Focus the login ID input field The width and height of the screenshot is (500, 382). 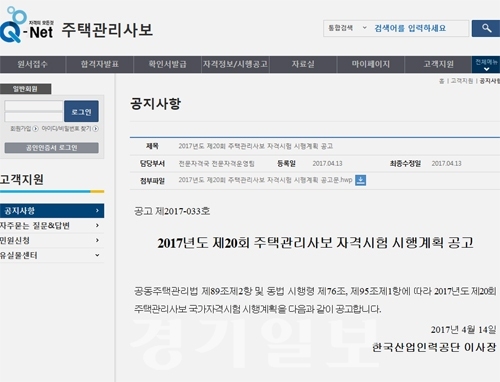pos(34,106)
